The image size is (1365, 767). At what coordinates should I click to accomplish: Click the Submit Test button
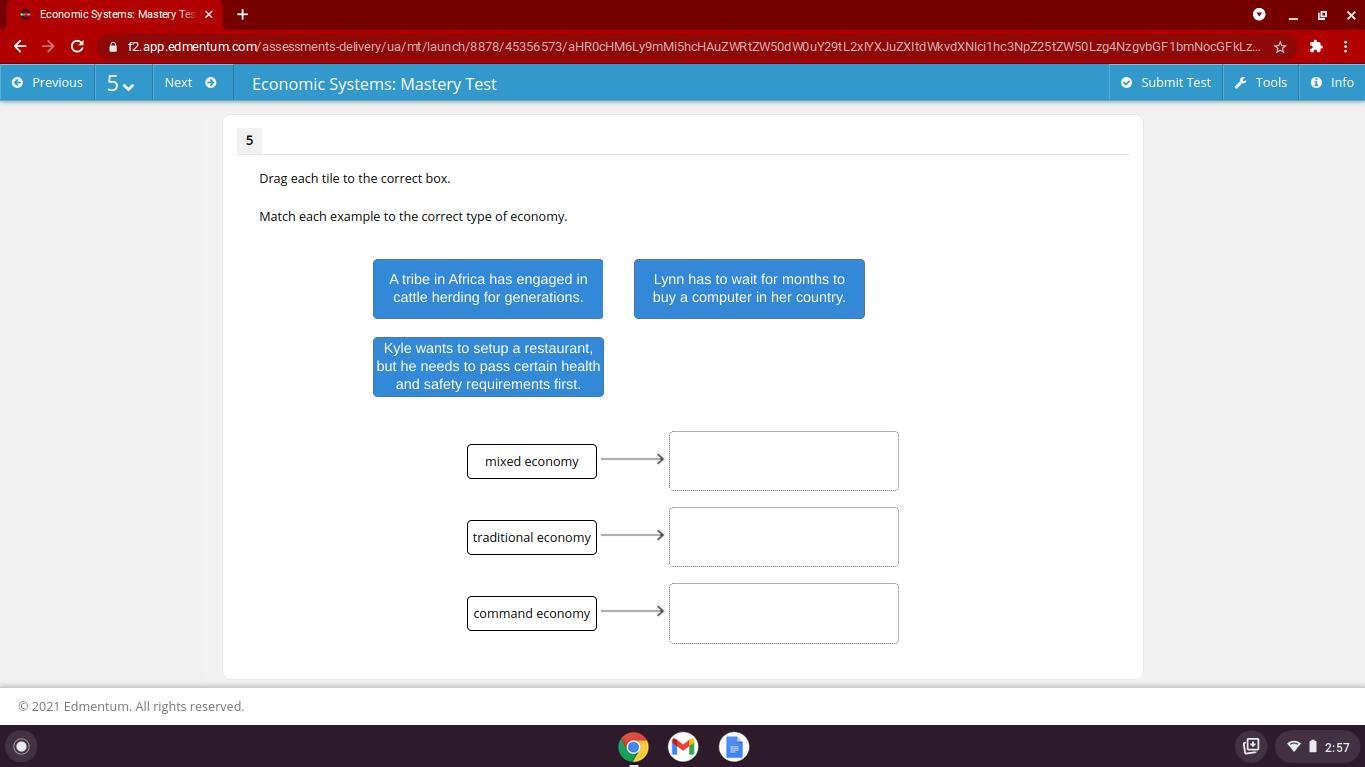(x=1166, y=83)
